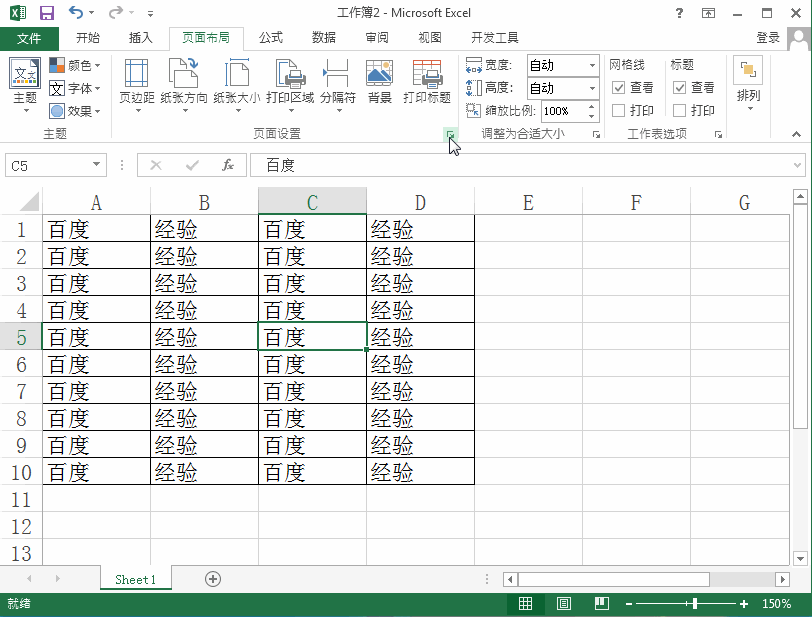
Task: Open paper Size (纸张大小) options
Action: point(237,86)
